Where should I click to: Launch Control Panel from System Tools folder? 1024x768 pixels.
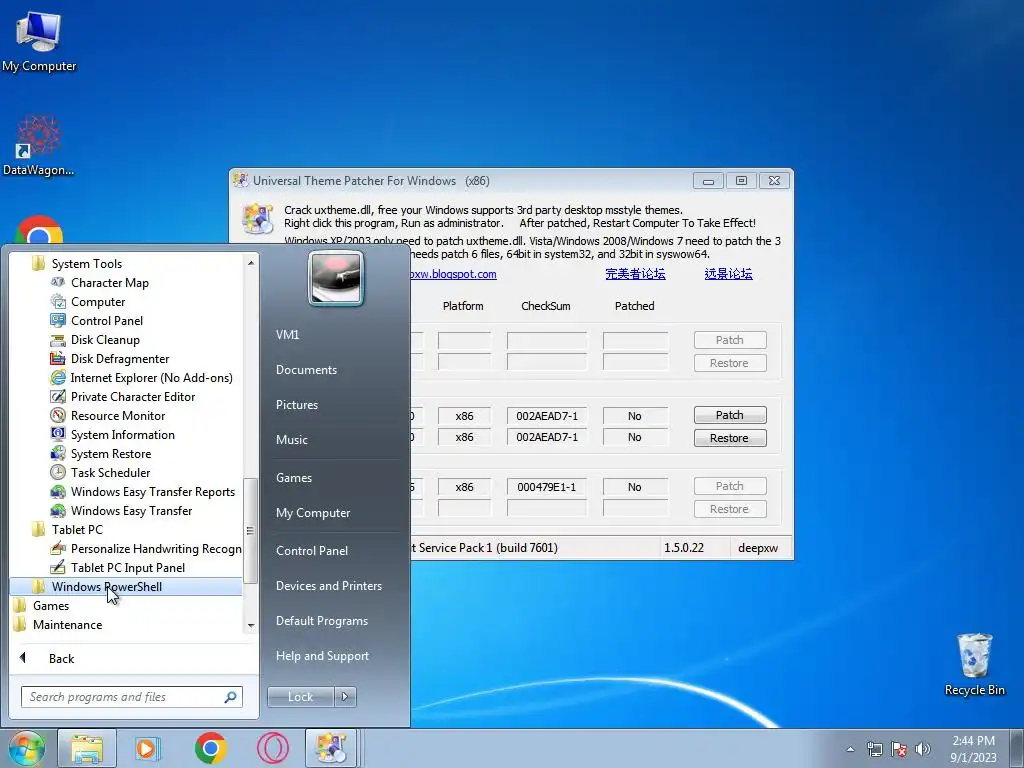coord(106,321)
